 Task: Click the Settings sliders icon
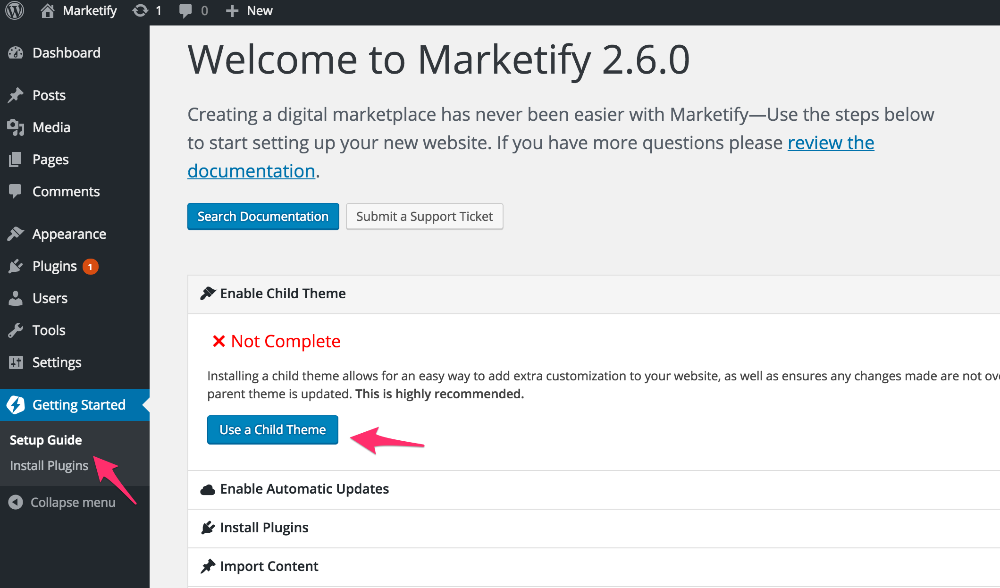tap(15, 362)
